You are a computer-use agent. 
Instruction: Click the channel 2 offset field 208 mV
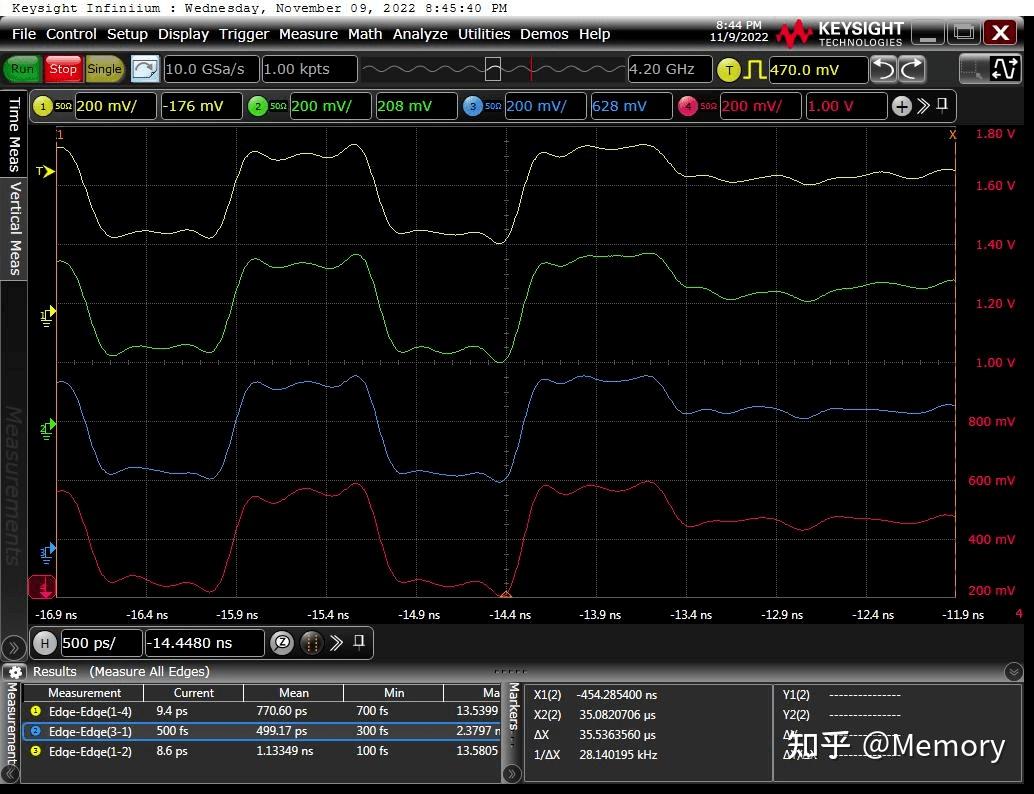click(416, 106)
